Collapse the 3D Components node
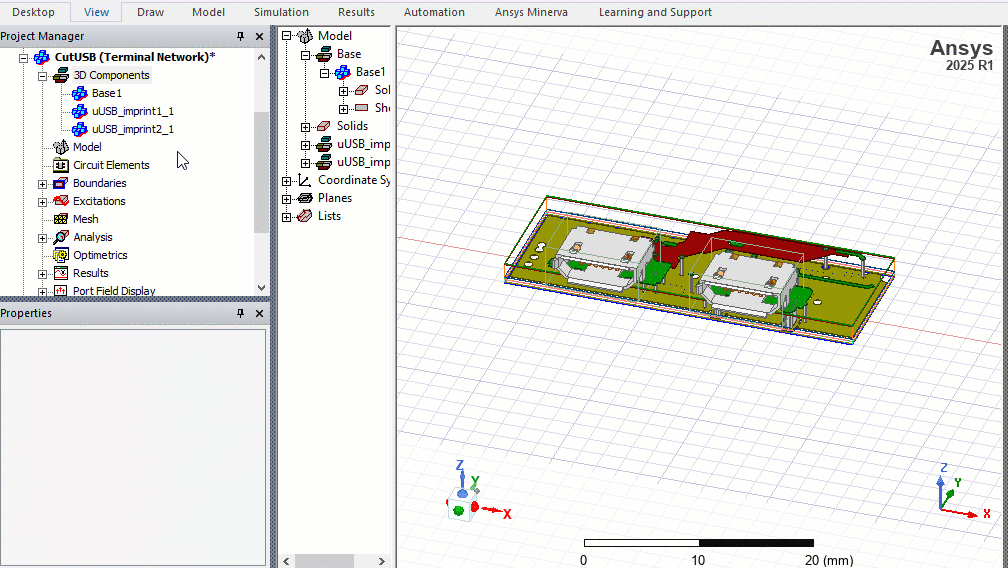The height and width of the screenshot is (568, 1008). pos(42,76)
